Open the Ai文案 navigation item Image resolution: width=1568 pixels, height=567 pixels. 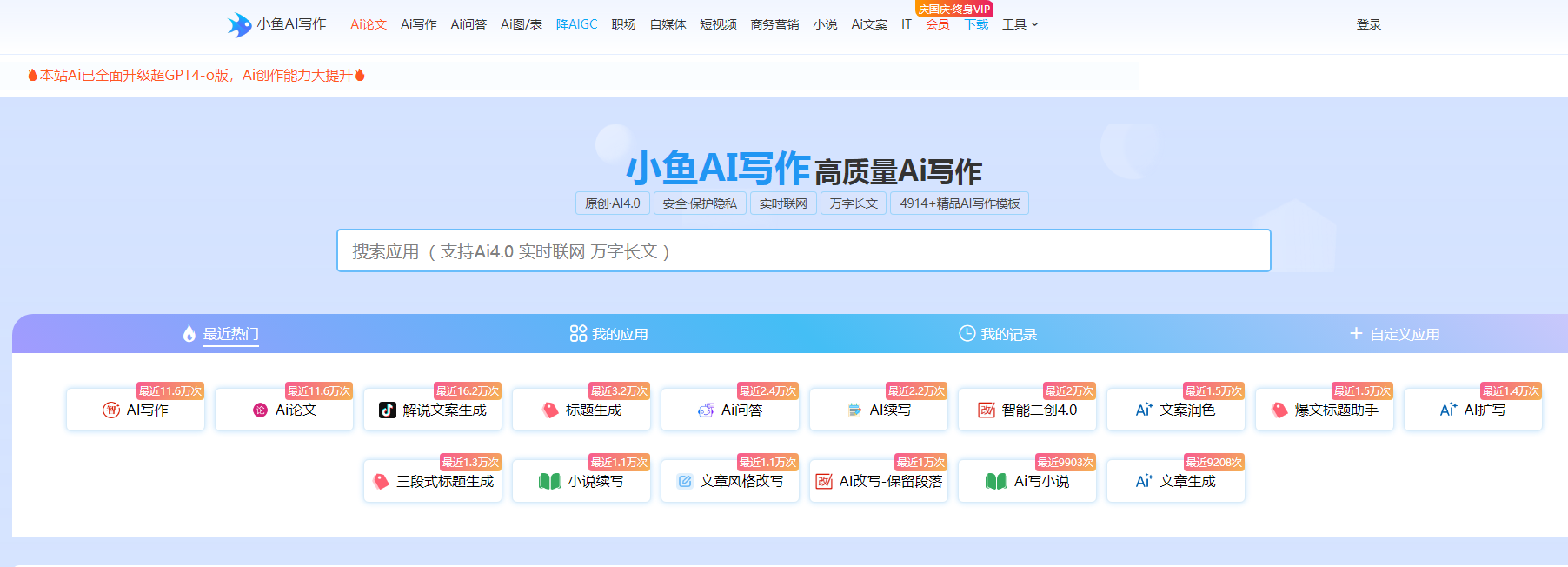[x=869, y=24]
